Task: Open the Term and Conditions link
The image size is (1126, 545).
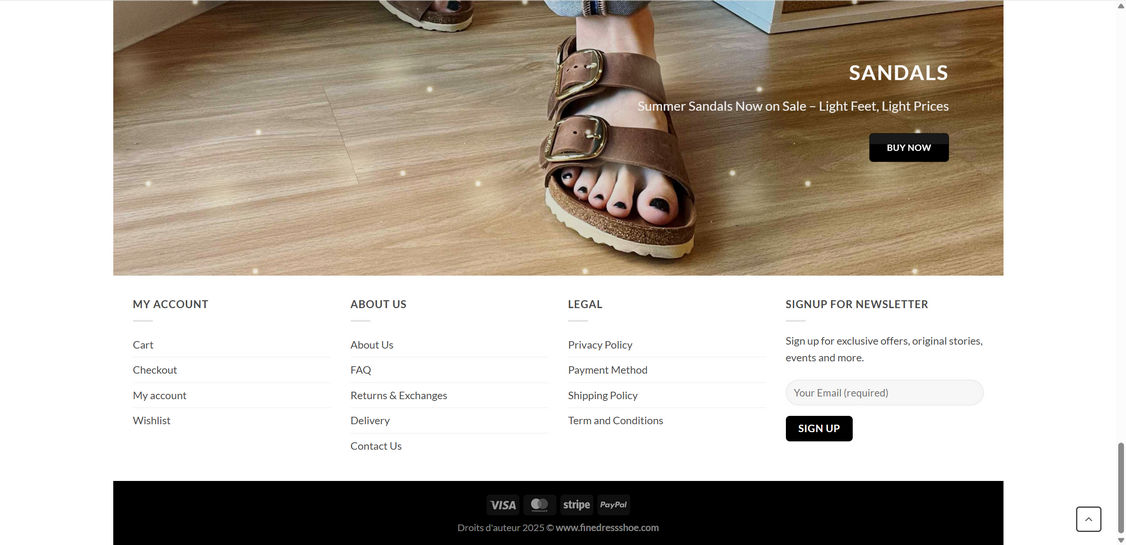Action: pos(615,421)
